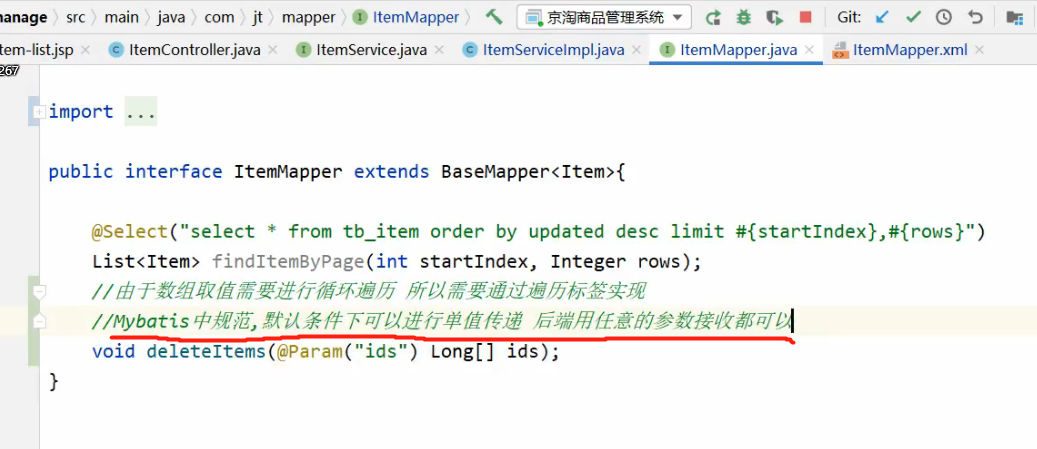Viewport: 1037px width, 449px height.
Task: Close the ItemController.java tab
Action: (272, 50)
